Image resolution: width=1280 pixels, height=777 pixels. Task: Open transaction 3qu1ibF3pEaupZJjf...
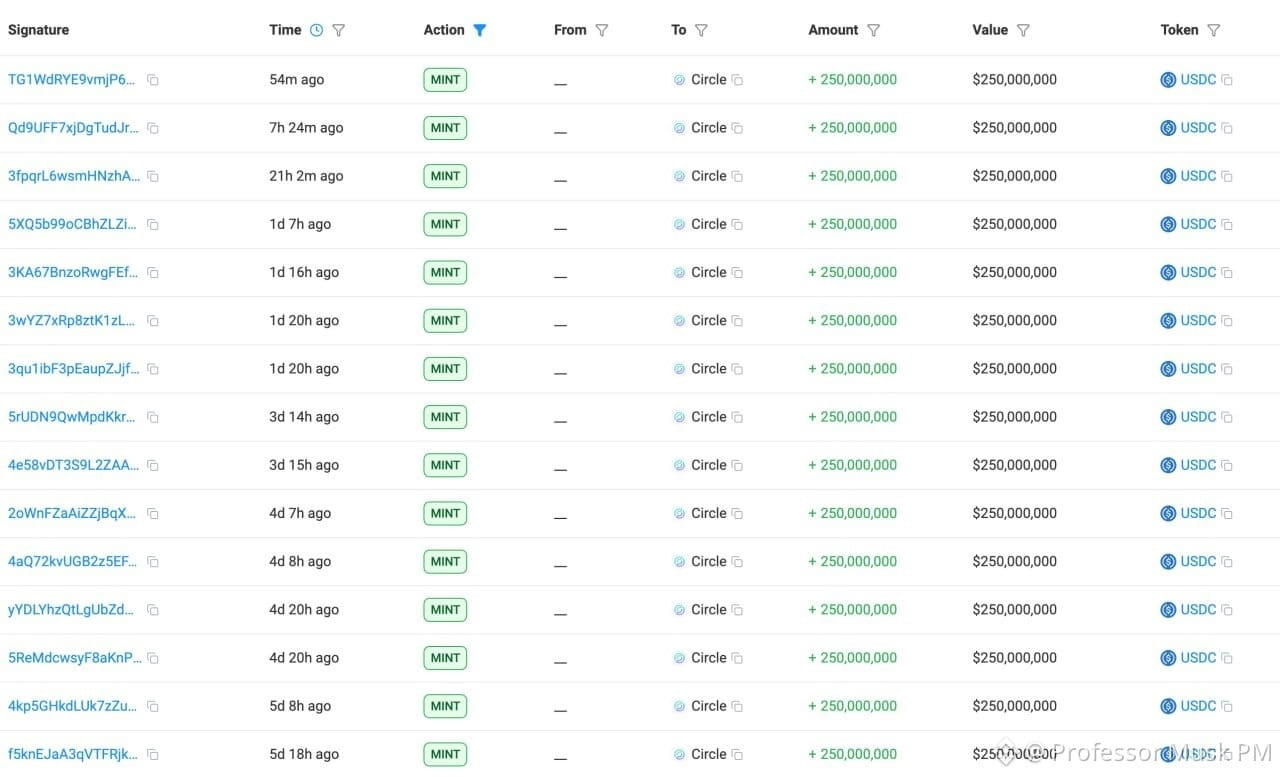[x=74, y=368]
